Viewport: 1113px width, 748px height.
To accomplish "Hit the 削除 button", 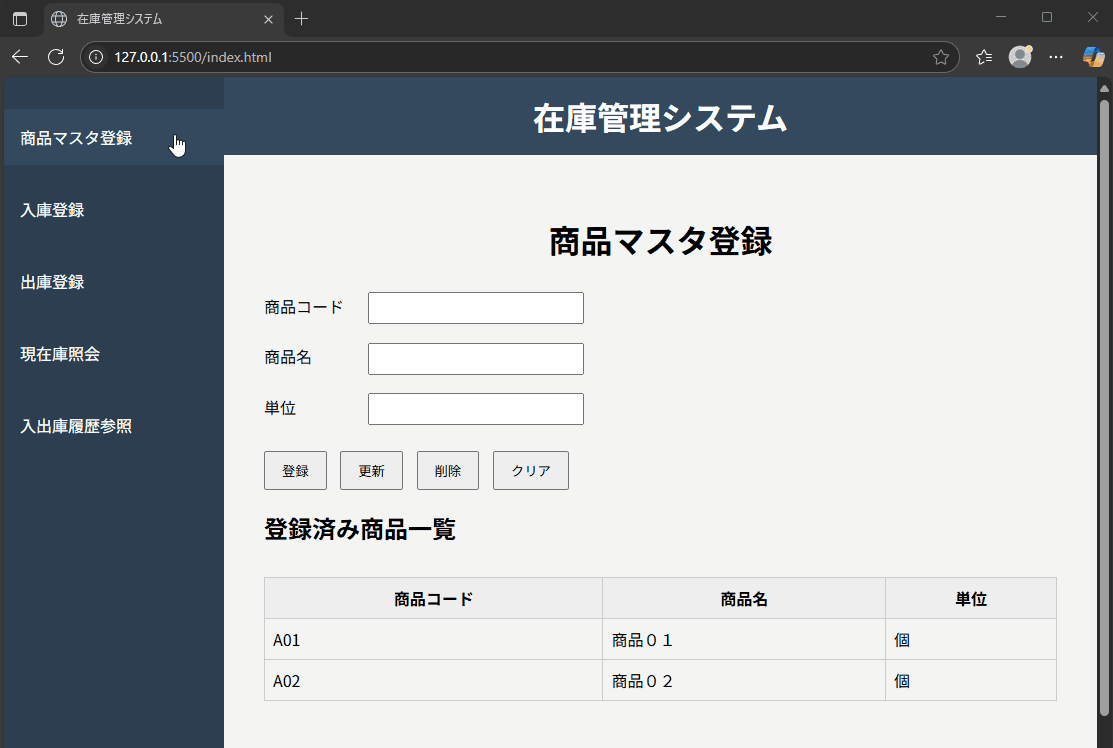I will coord(448,471).
